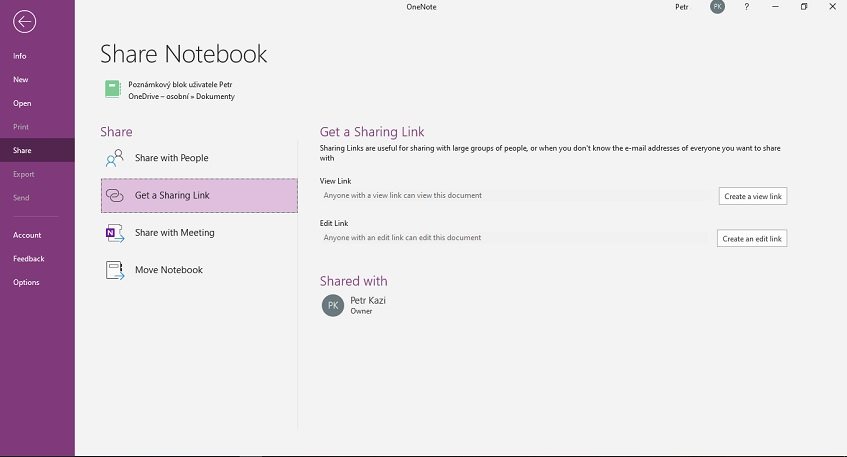Click the Share with People icon
847x457 pixels.
pyautogui.click(x=115, y=158)
